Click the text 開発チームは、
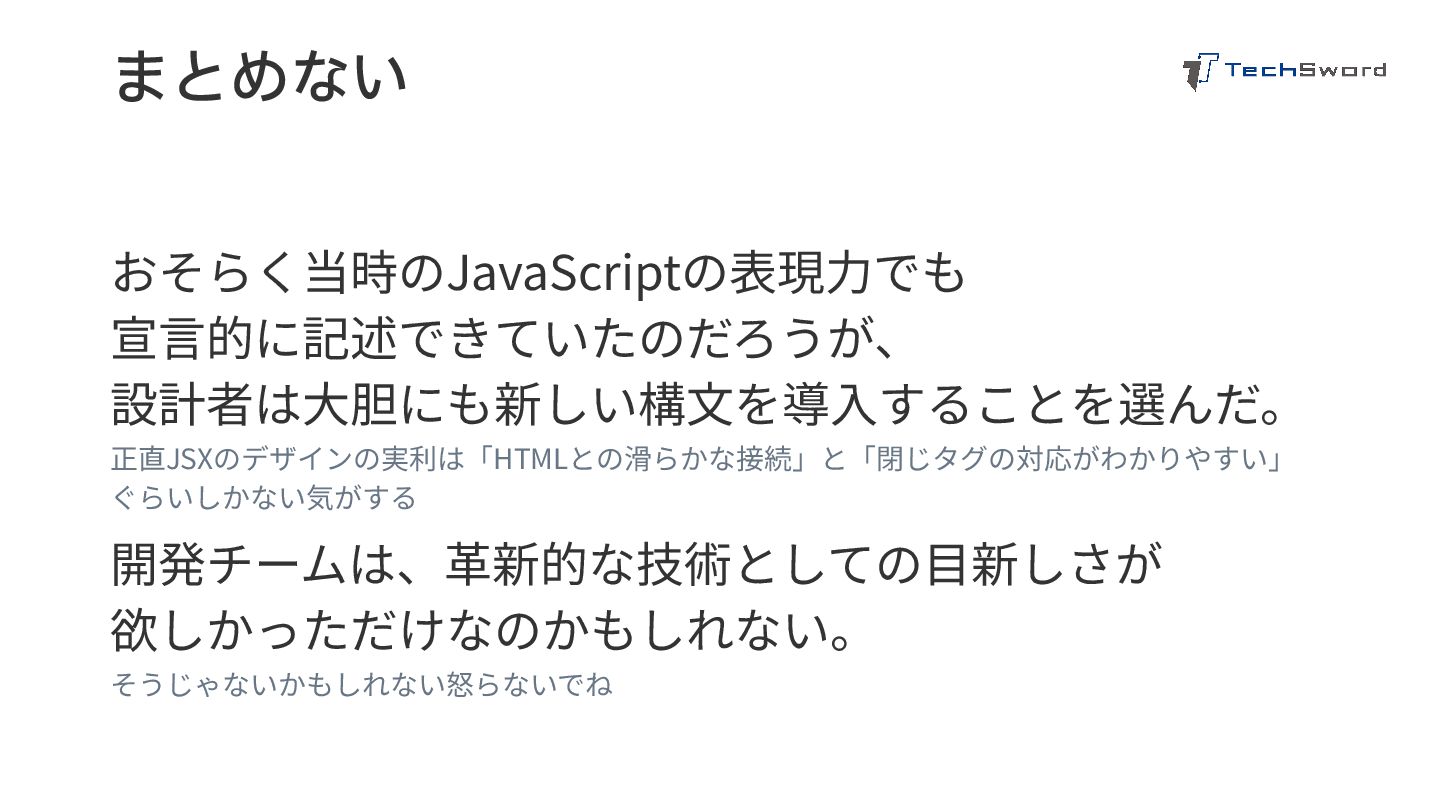The height and width of the screenshot is (810, 1440). tap(278, 566)
